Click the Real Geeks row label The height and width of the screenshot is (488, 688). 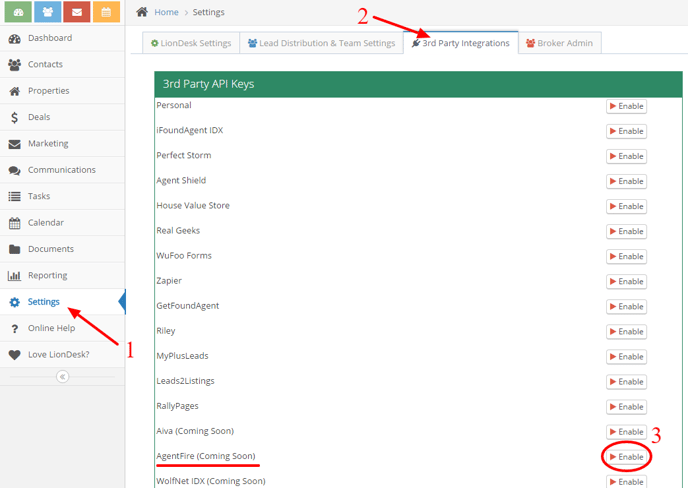pos(178,231)
